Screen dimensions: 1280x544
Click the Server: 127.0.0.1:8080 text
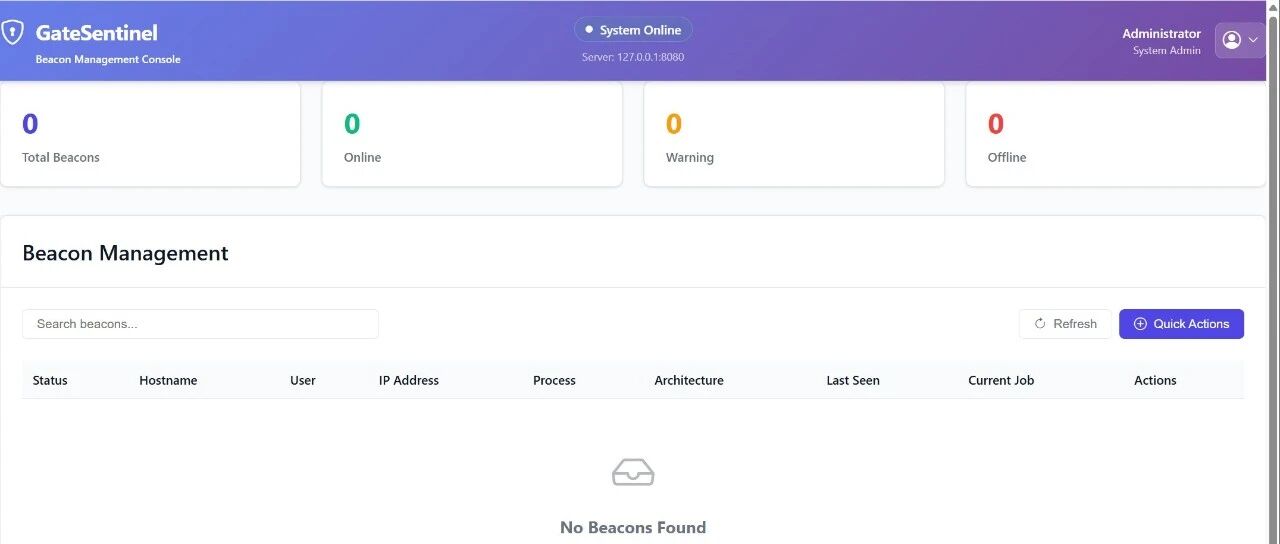pyautogui.click(x=633, y=57)
